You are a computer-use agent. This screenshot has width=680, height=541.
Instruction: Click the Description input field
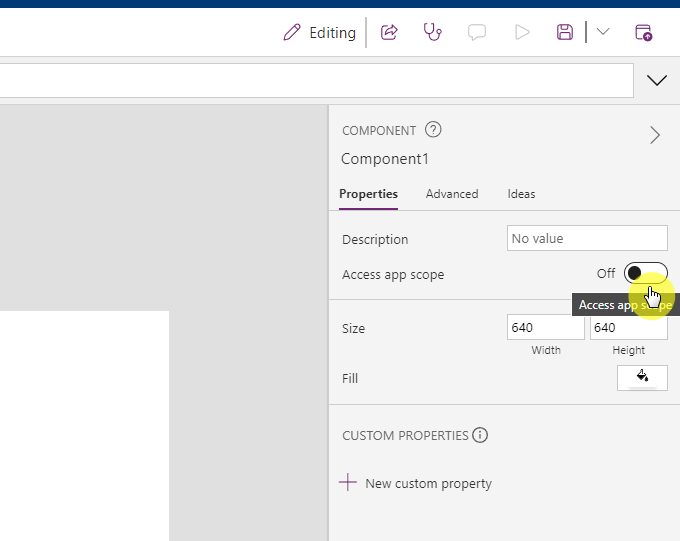tap(587, 238)
